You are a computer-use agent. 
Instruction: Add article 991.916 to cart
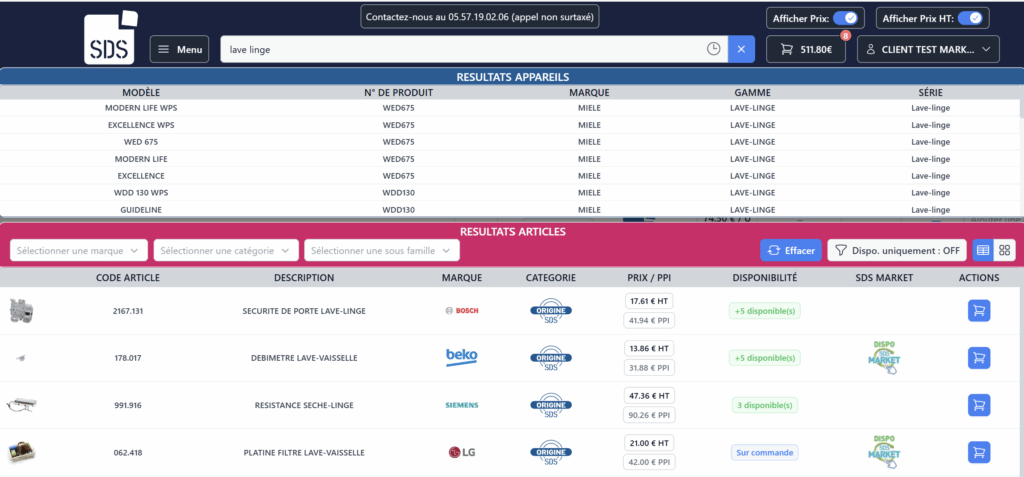pyautogui.click(x=979, y=405)
